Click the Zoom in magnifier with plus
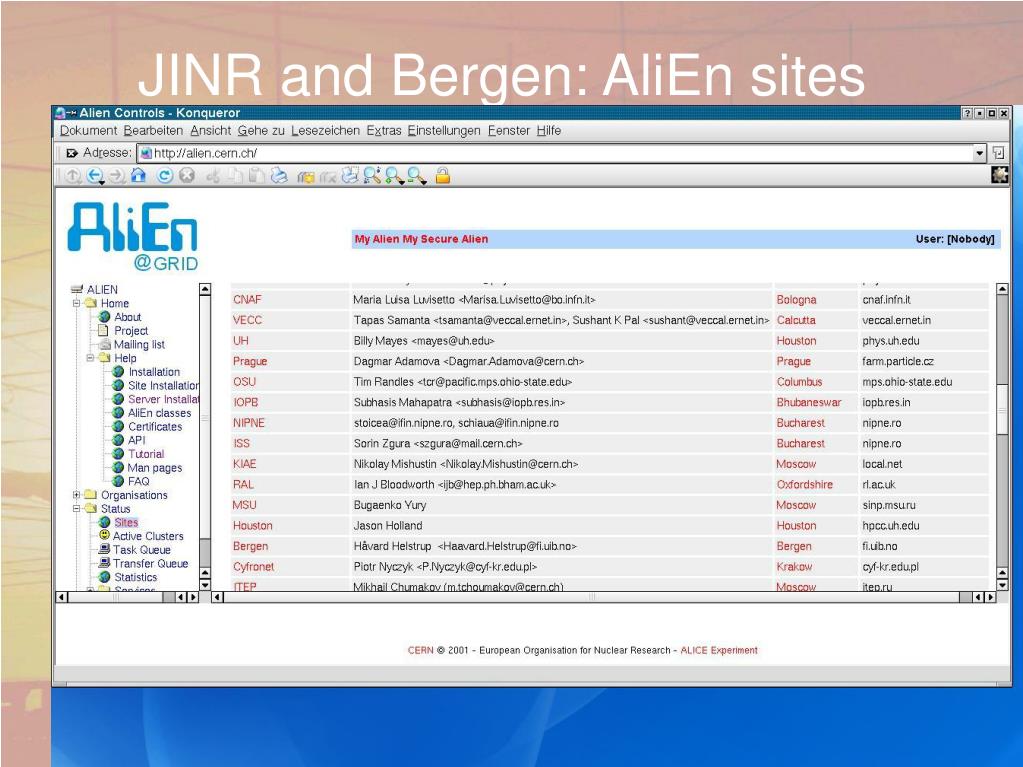 click(x=393, y=175)
